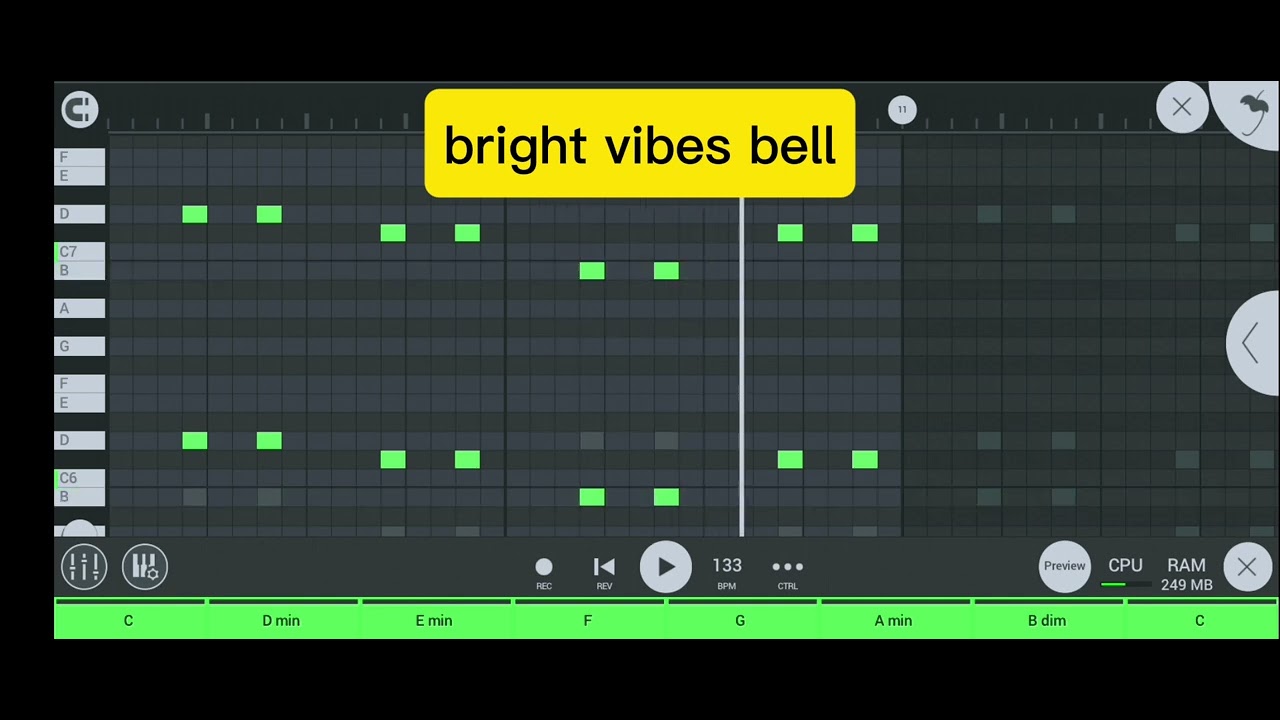Click the G piano key
This screenshot has width=1280, height=720.
(80, 347)
